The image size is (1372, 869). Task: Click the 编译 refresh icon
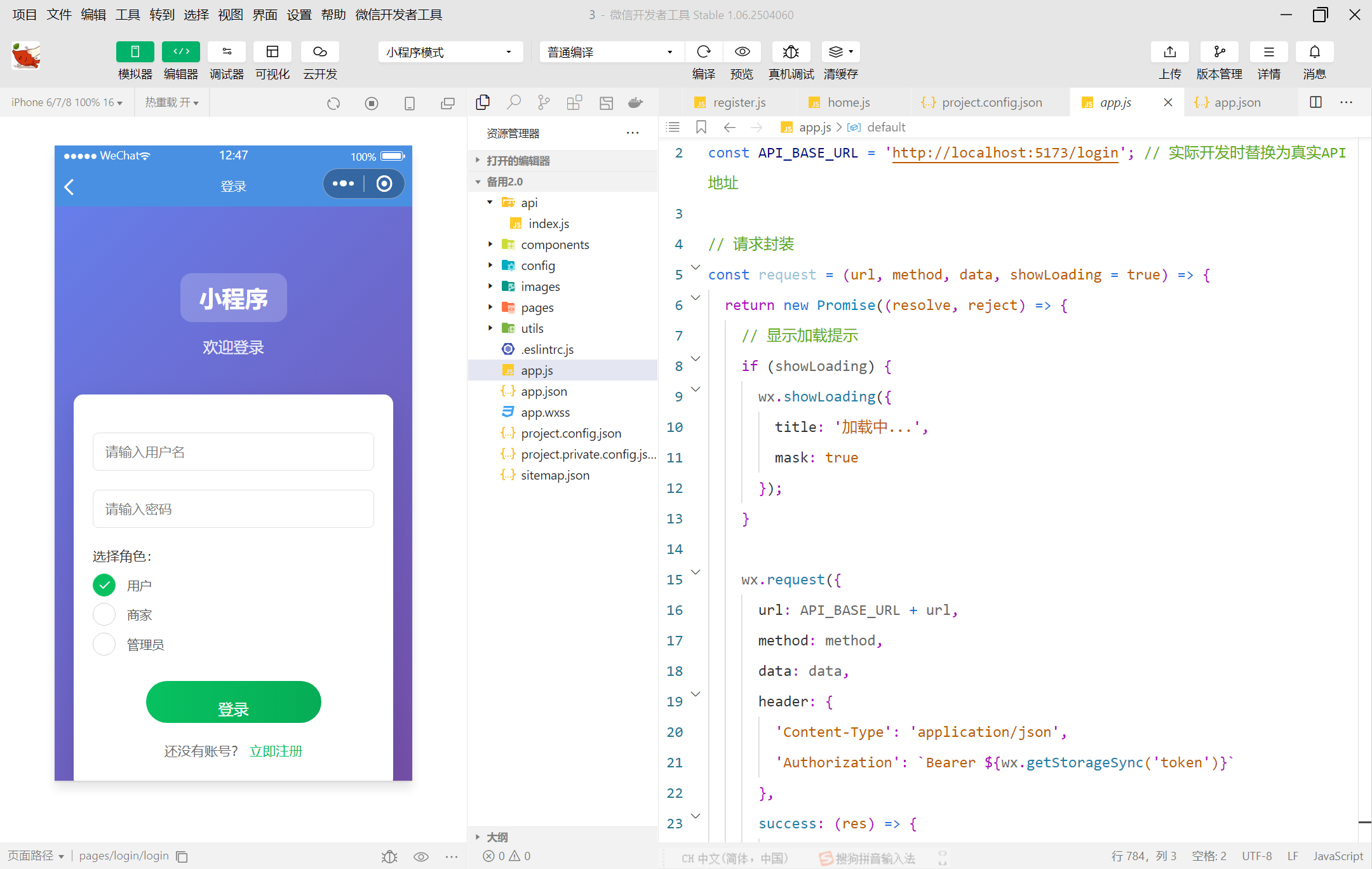pyautogui.click(x=703, y=52)
